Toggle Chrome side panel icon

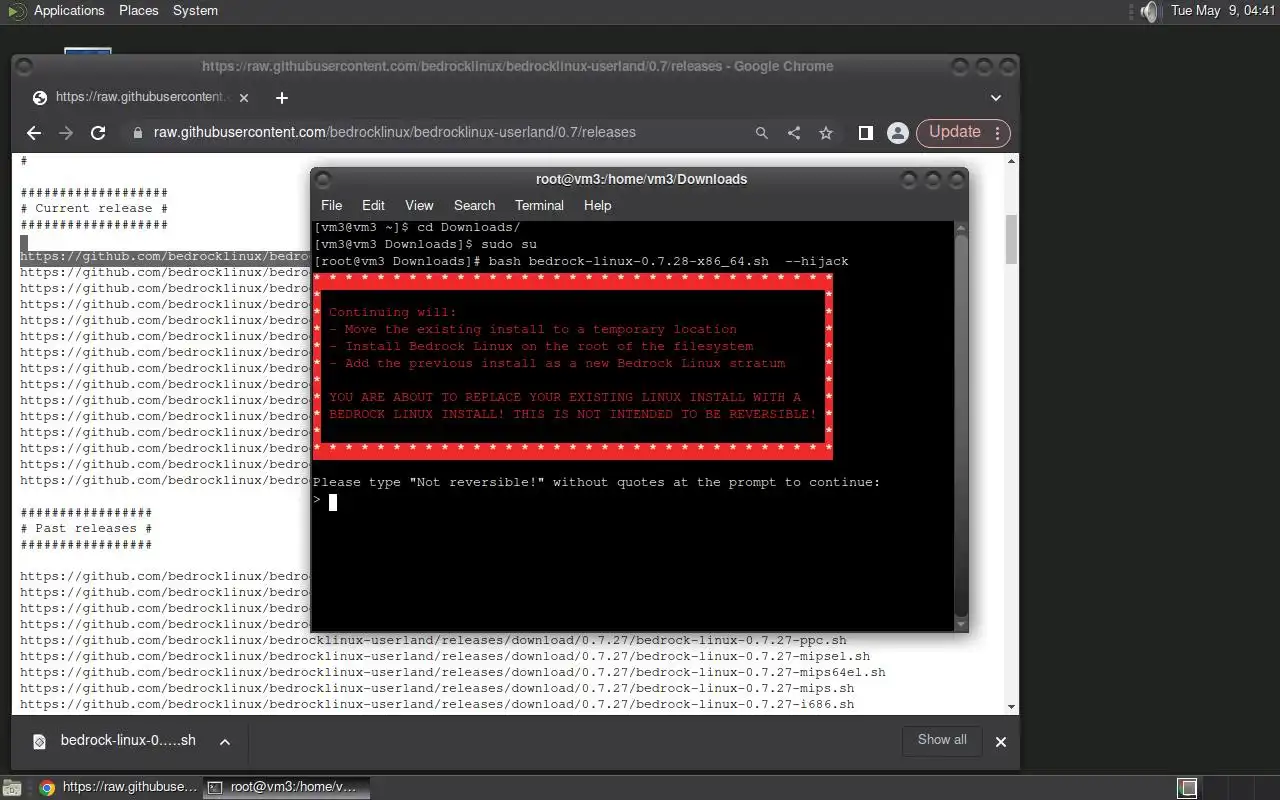866,132
